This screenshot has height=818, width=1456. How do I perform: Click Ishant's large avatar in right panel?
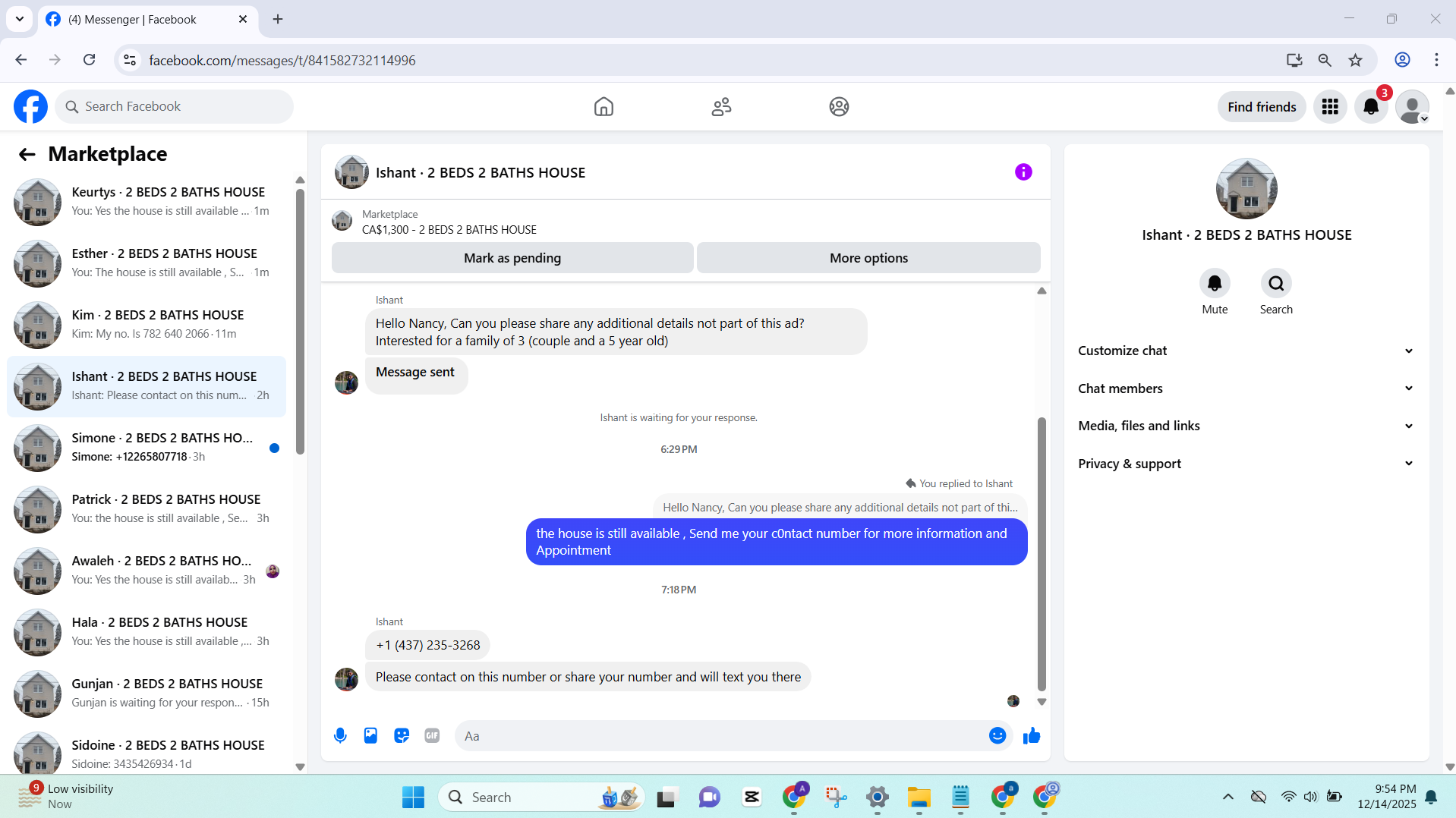coord(1246,189)
